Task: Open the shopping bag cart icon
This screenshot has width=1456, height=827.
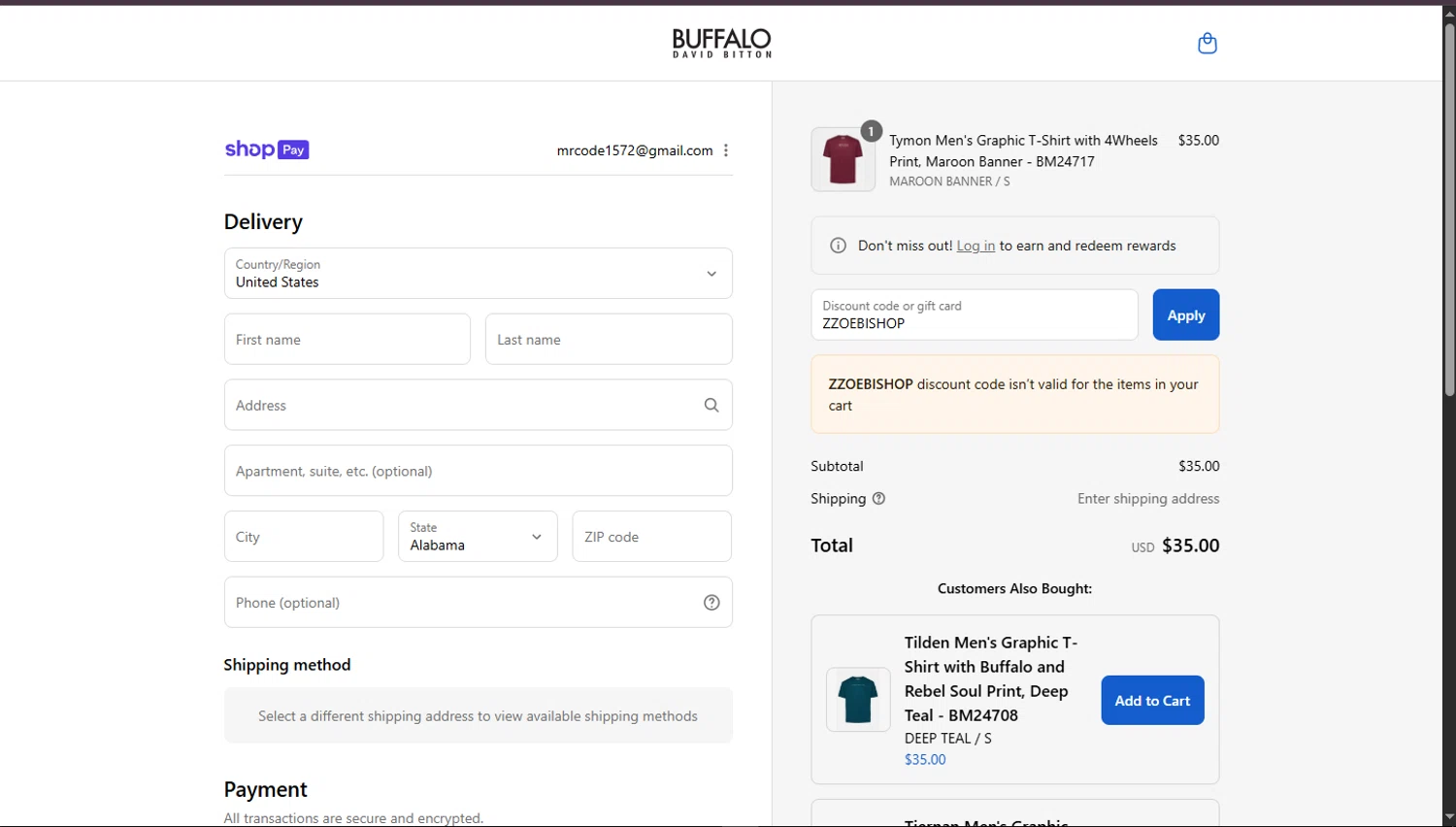Action: (1207, 43)
